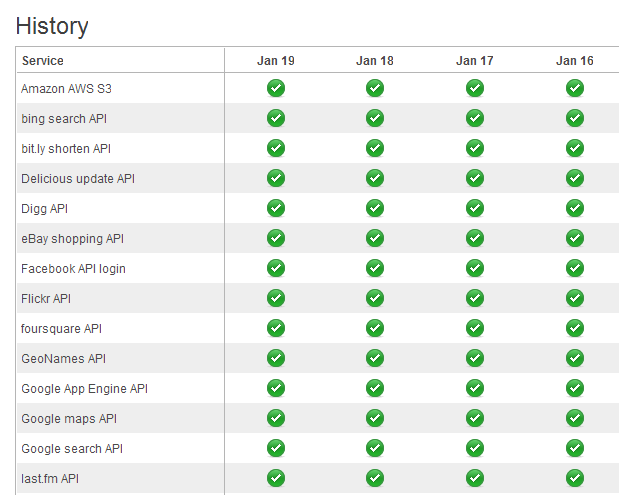
Task: Click the History heading
Action: [x=52, y=26]
